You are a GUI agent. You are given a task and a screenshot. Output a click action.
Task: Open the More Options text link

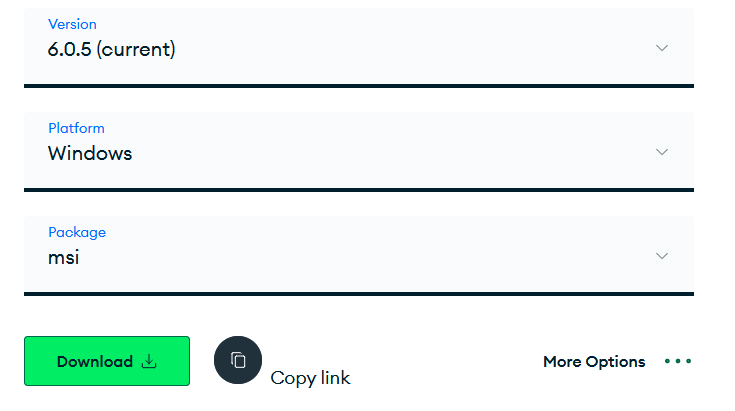[594, 362]
